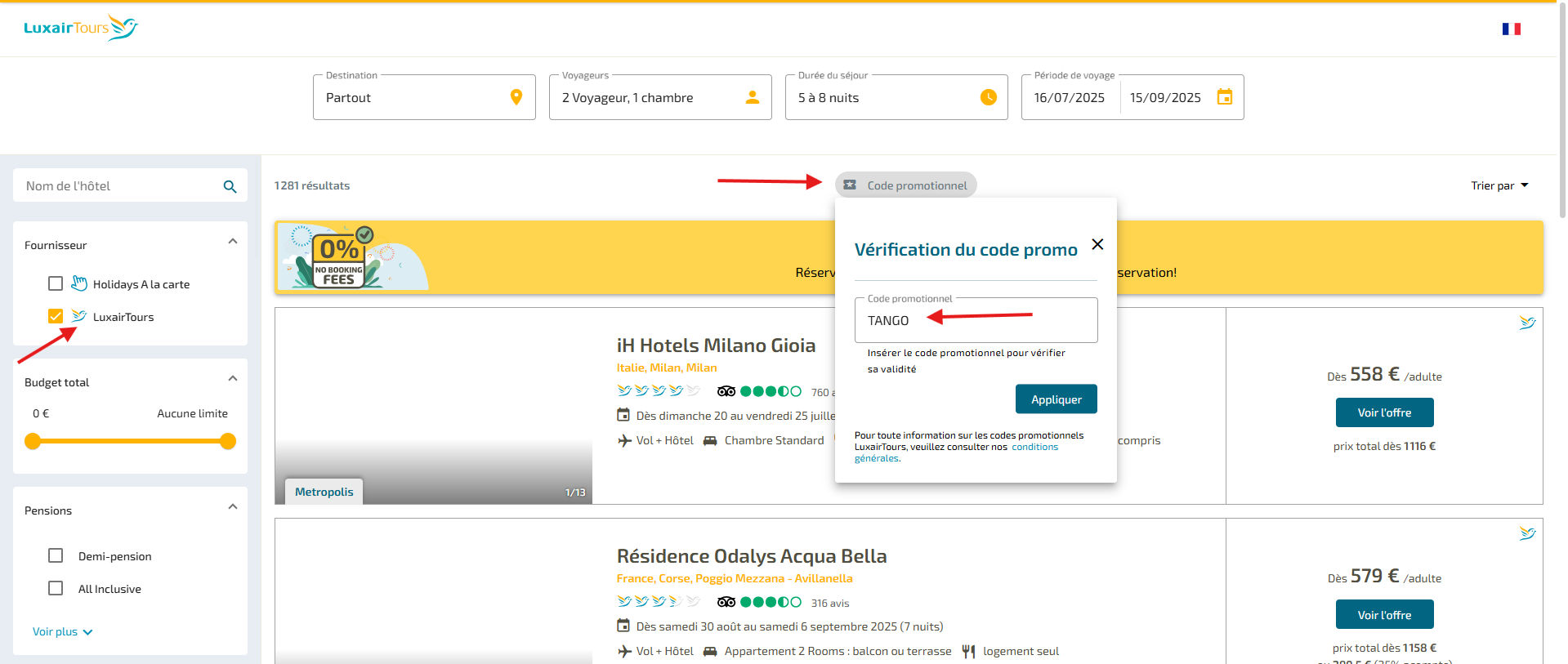Click the LuxairTours bird badge on iH Hotels card
Image resolution: width=1568 pixels, height=664 pixels.
tap(1527, 323)
